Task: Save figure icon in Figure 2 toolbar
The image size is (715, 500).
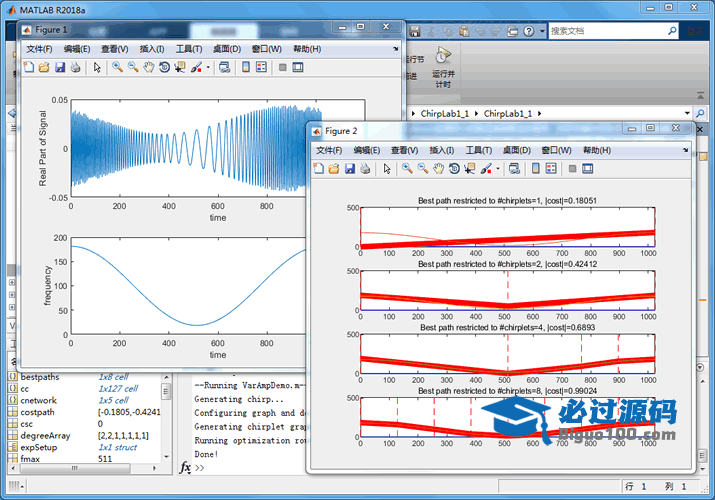Action: click(x=350, y=169)
